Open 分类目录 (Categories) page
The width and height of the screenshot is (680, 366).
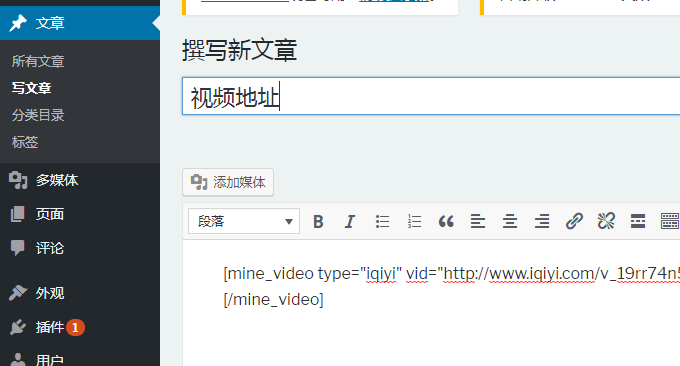(x=38, y=115)
